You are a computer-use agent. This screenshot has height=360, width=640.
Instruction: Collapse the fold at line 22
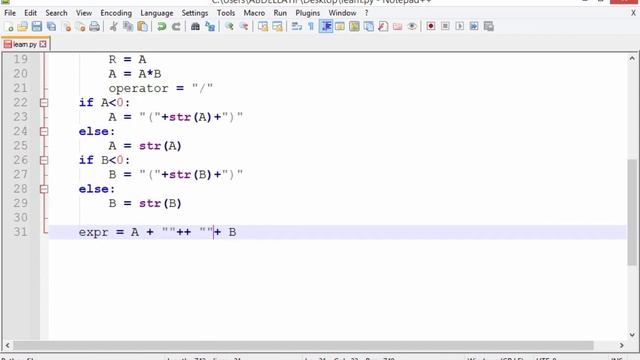click(44, 102)
